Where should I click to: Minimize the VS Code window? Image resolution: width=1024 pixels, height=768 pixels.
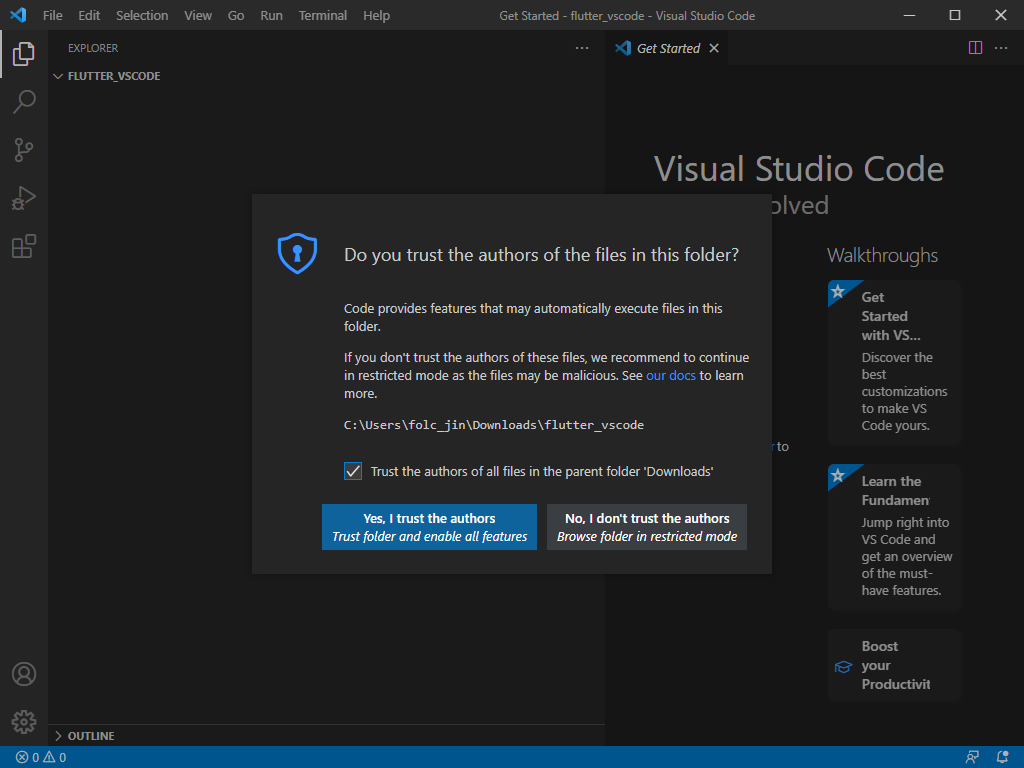(x=909, y=15)
